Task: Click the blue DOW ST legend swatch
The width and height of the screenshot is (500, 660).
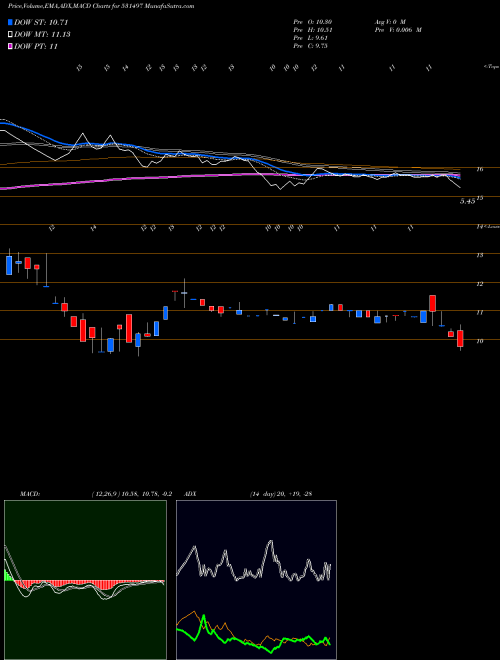Action: (11, 22)
